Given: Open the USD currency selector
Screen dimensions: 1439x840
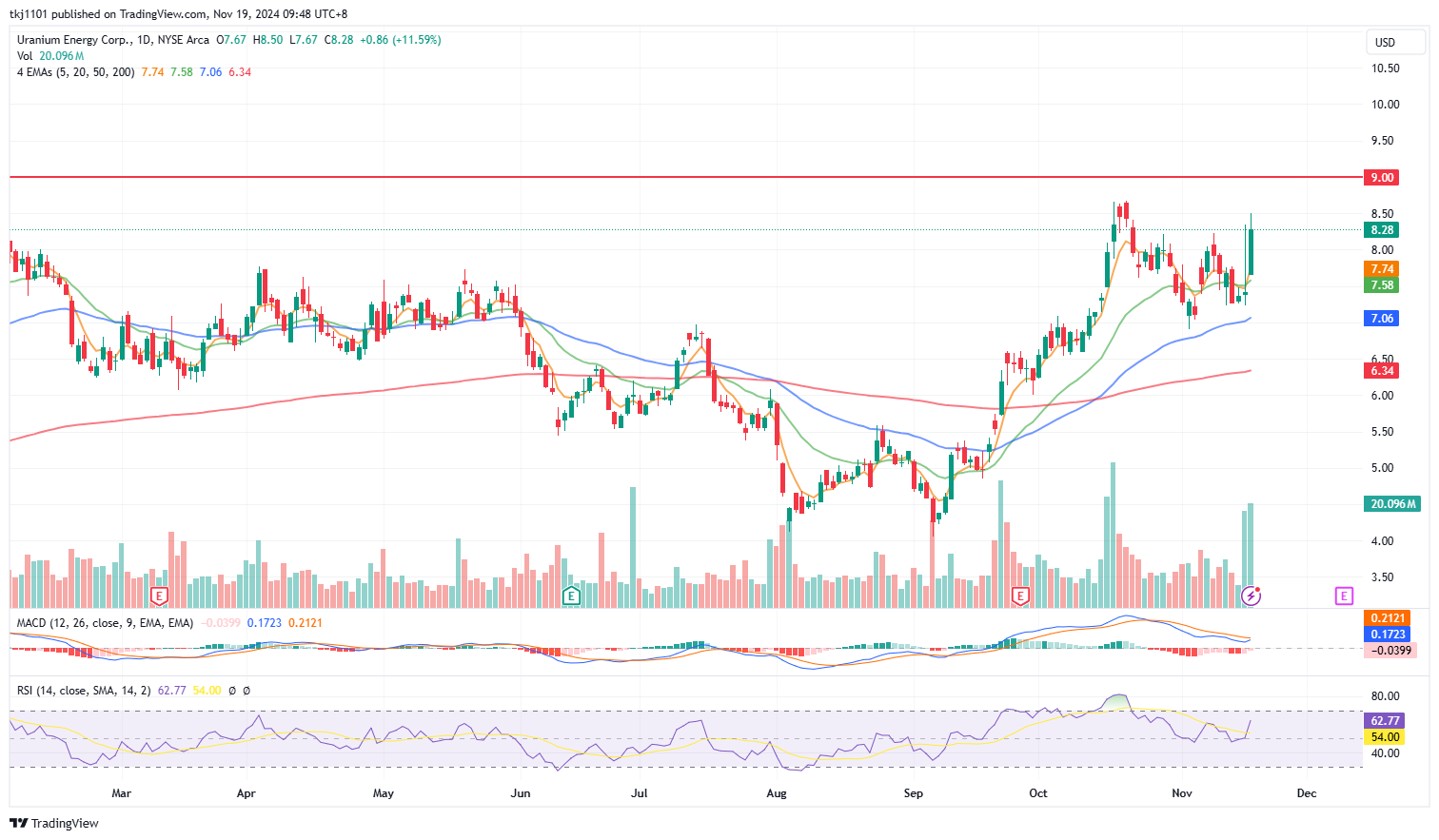Looking at the screenshot, I should (x=1385, y=42).
